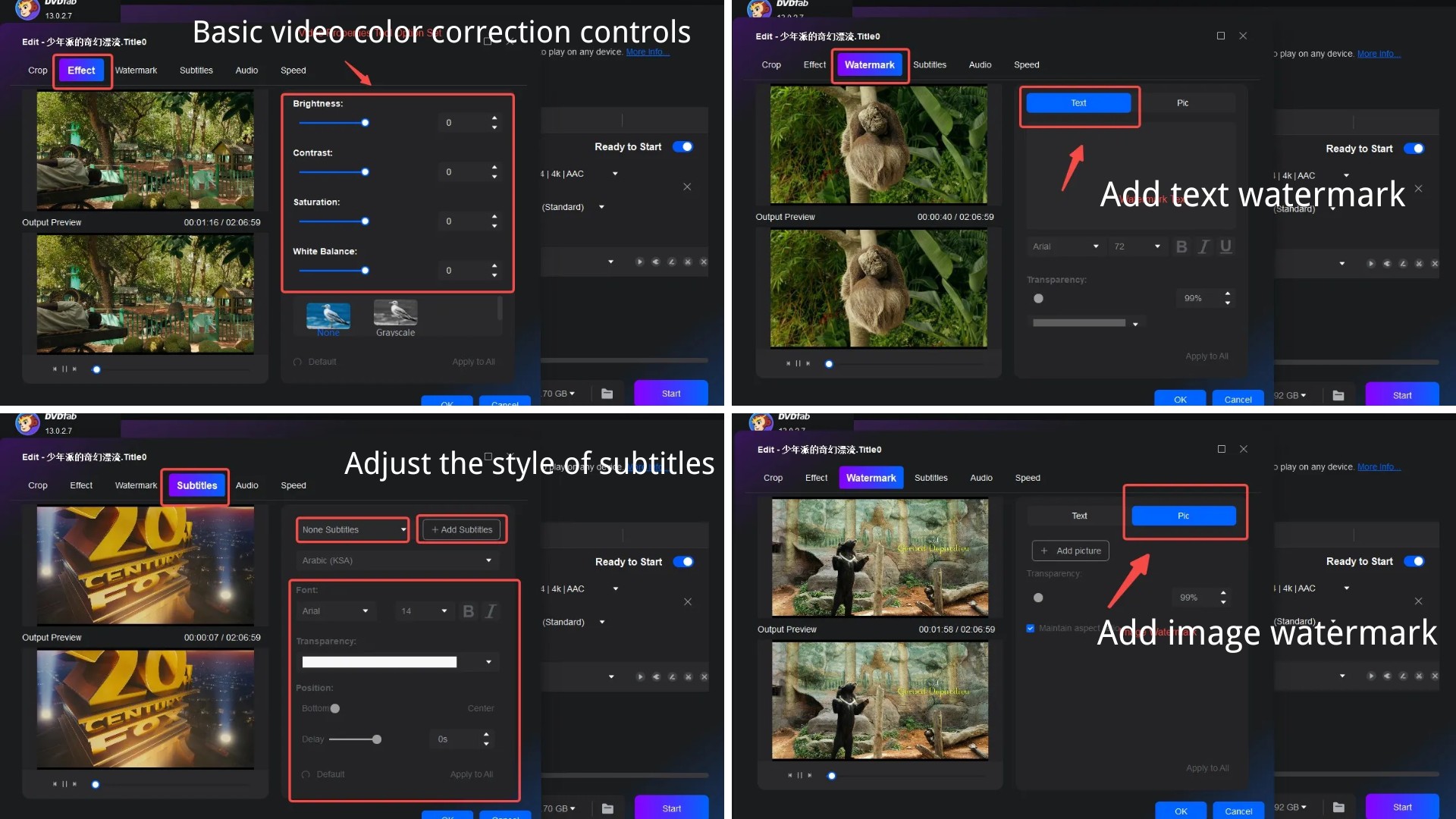
Task: Apply bold styling to subtitle font
Action: (468, 611)
